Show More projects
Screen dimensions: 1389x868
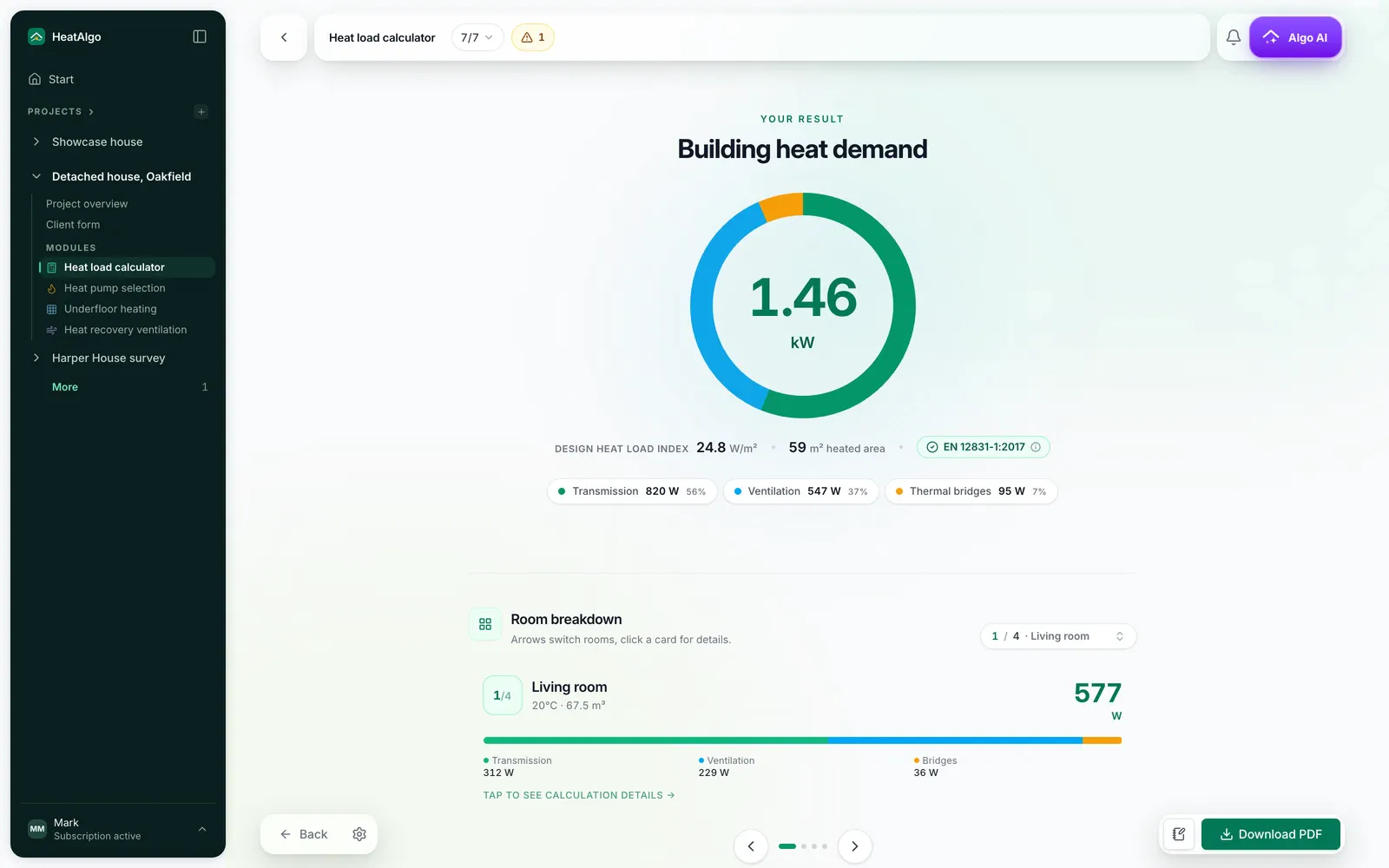(x=65, y=387)
